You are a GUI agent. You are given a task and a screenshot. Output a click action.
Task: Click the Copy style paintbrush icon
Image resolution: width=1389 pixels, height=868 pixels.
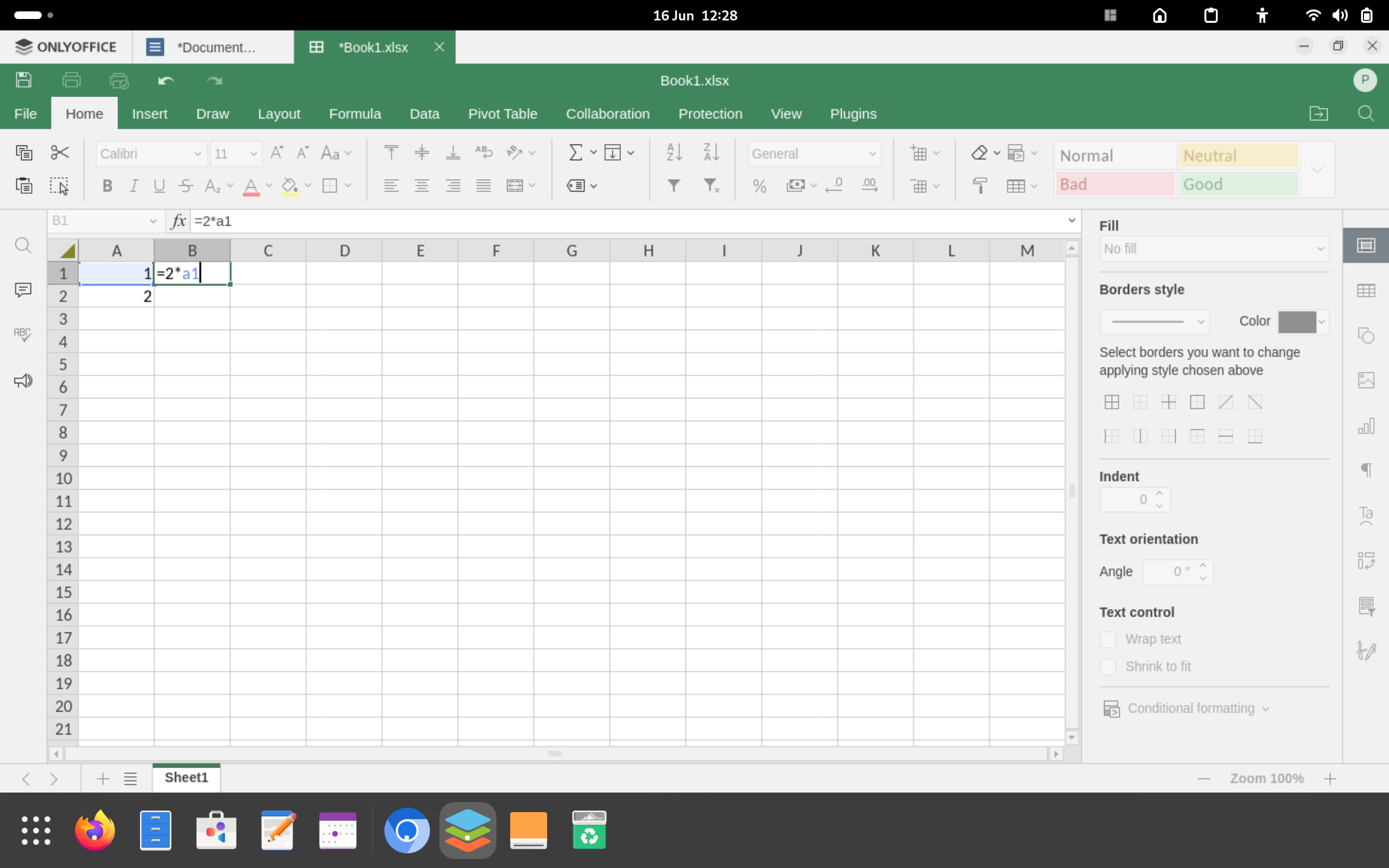[980, 186]
